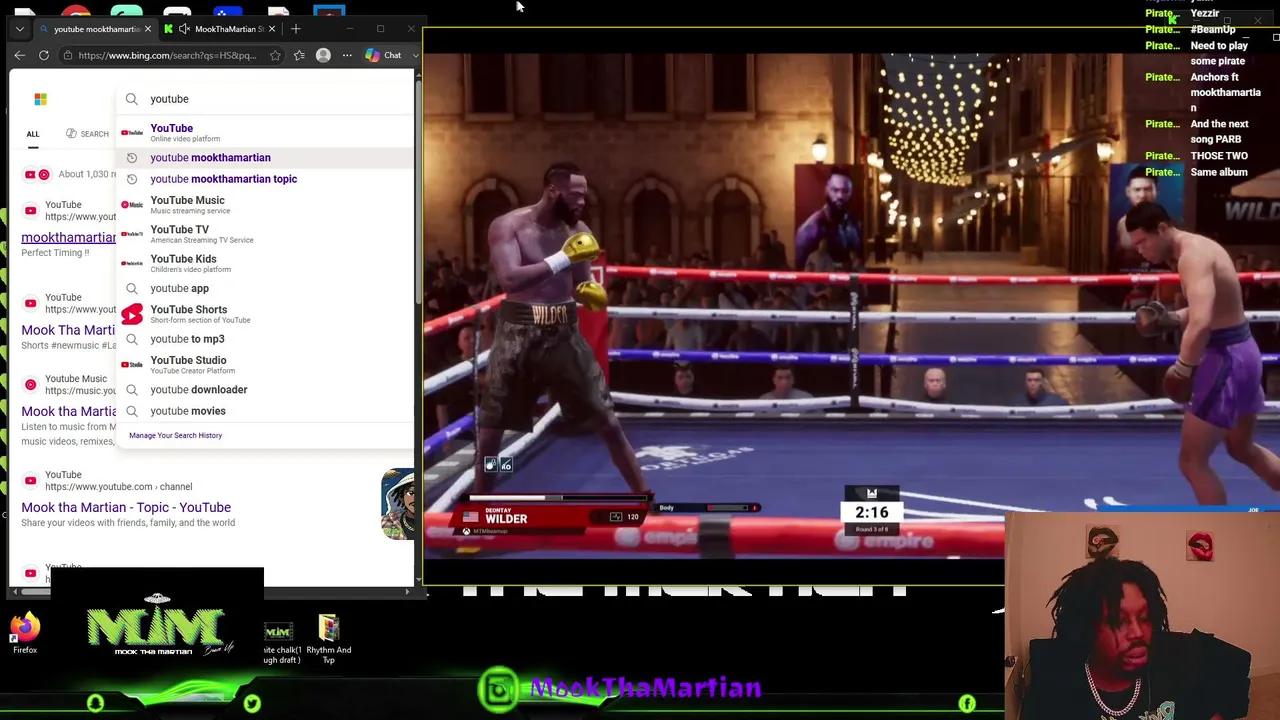
Task: Click the YouTube favicon beside the Topic result
Action: 30,480
